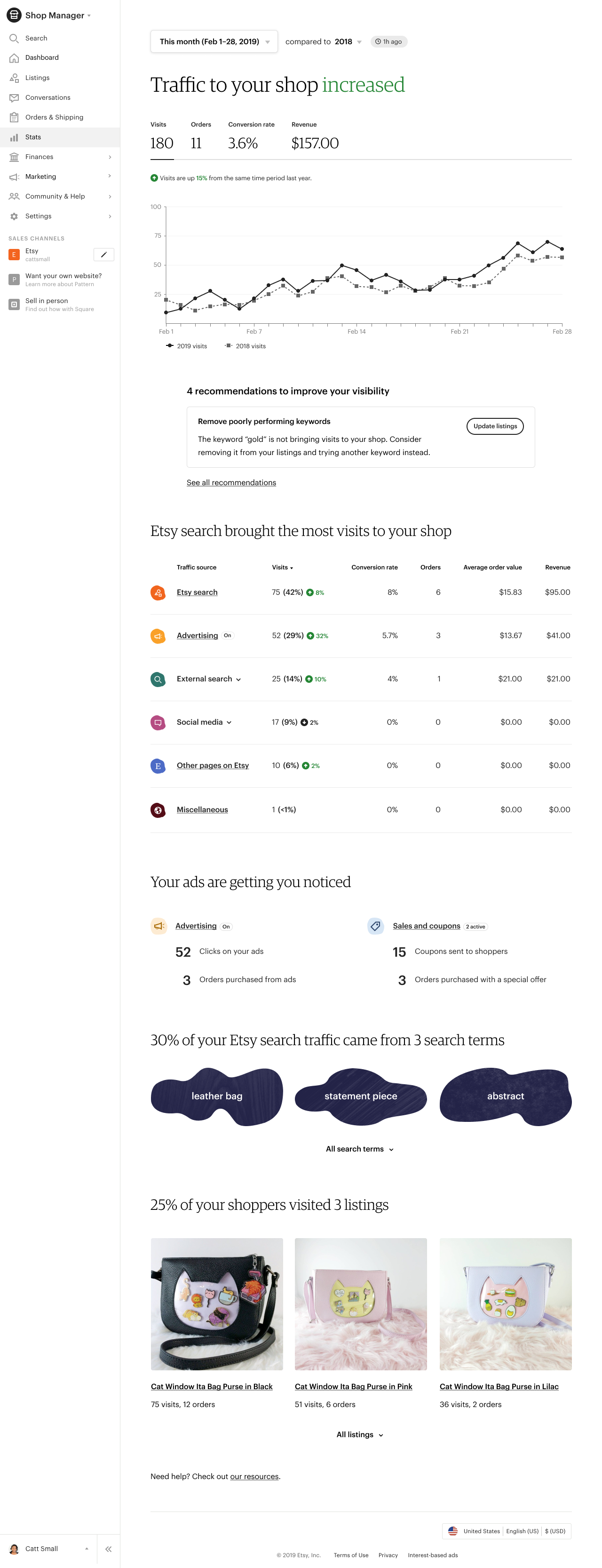Expand All search terms list
Viewport: 602px width, 1568px height.
point(360,1149)
